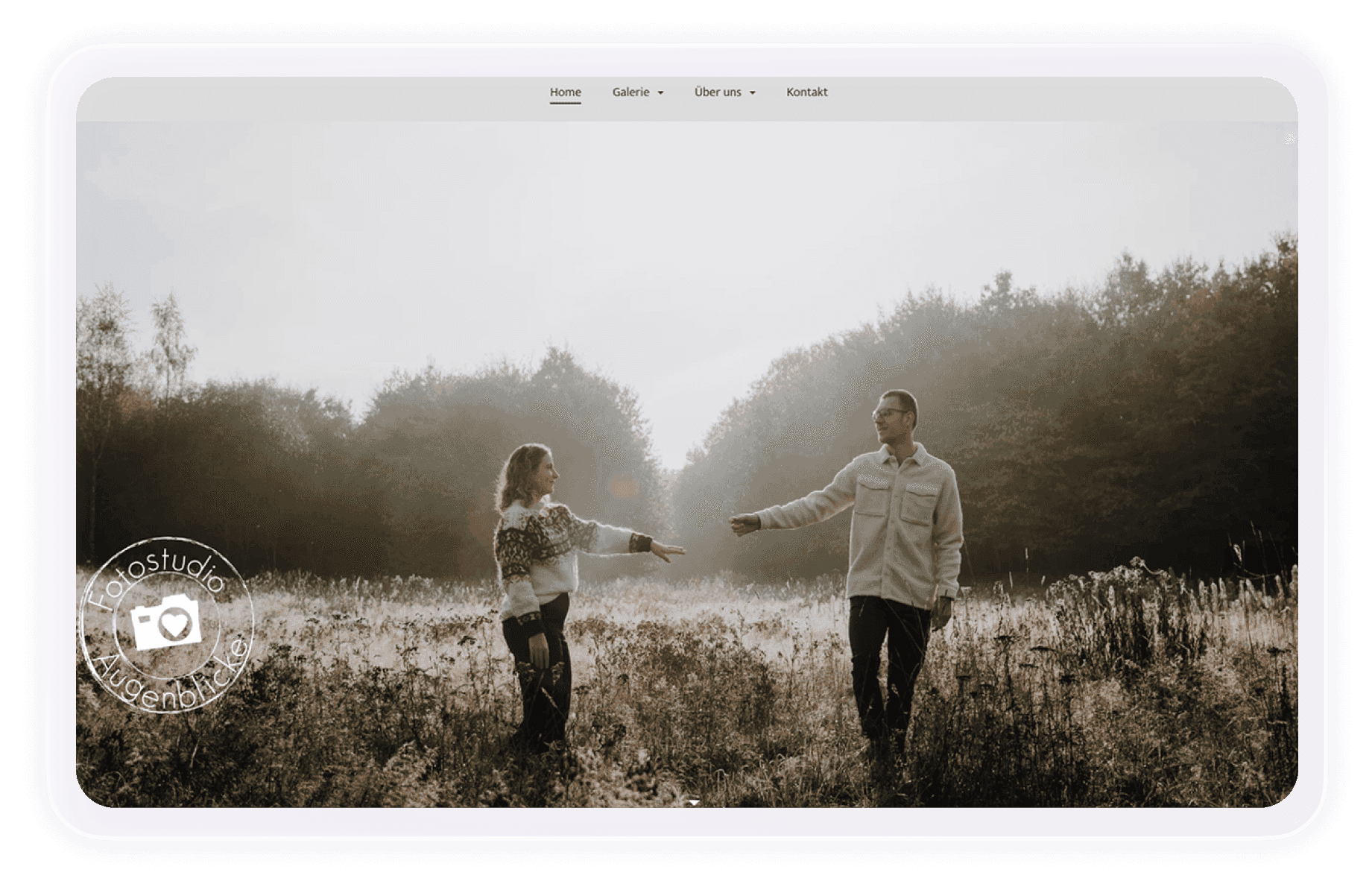Click the camera heart logo icon
This screenshot has height=887, width=1372.
tap(166, 622)
